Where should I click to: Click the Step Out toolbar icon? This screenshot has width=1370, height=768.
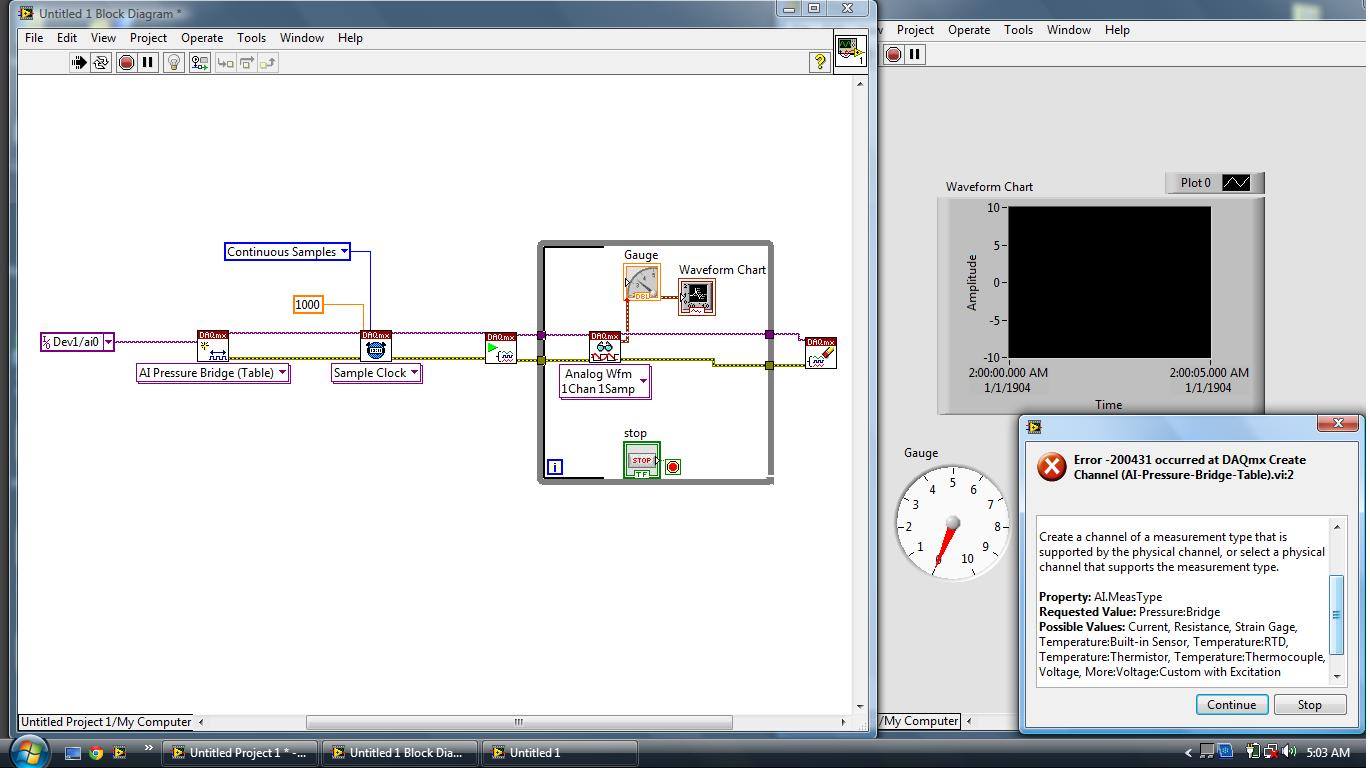(268, 62)
